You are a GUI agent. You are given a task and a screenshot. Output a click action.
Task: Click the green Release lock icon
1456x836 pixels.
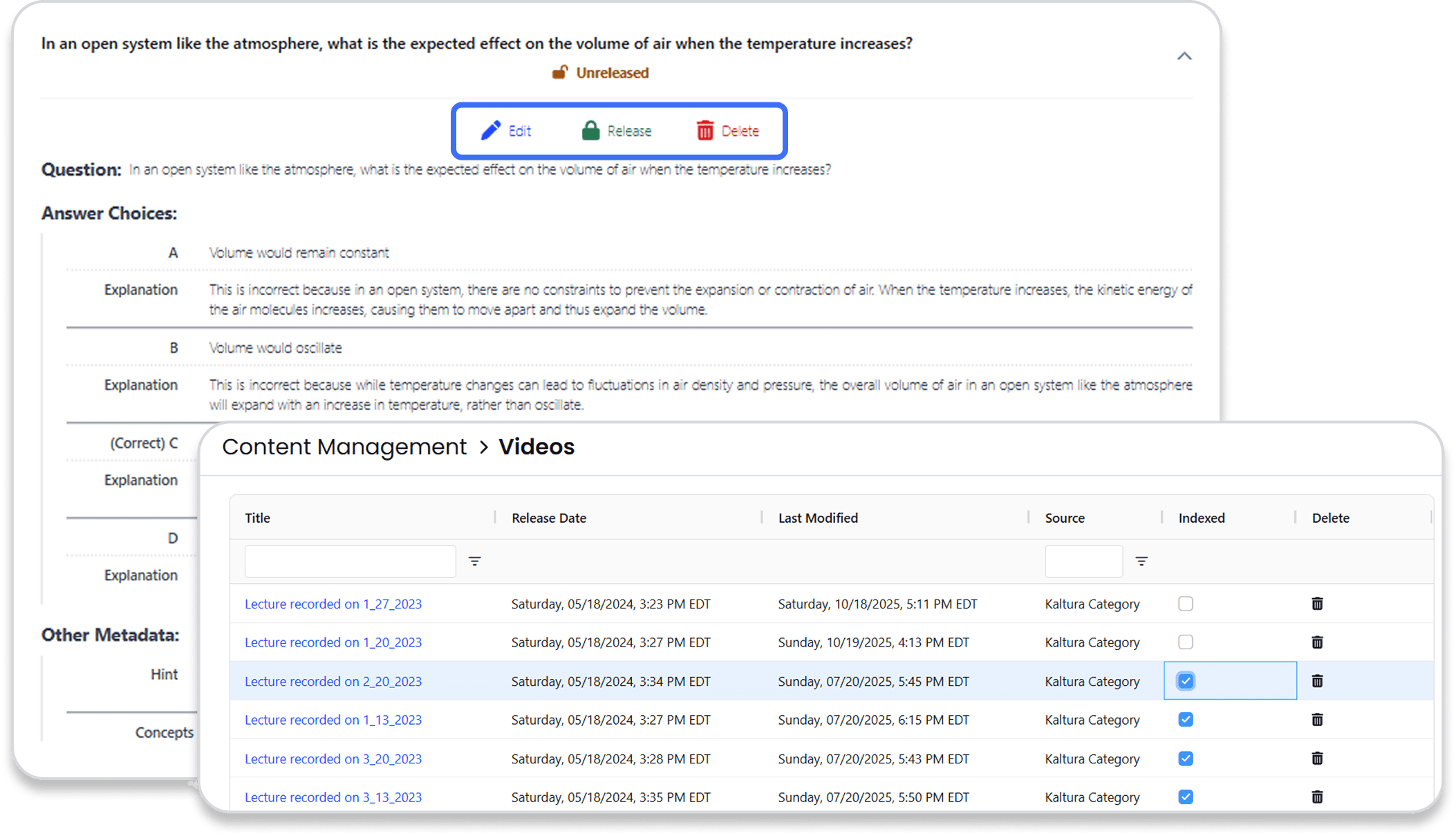point(590,131)
